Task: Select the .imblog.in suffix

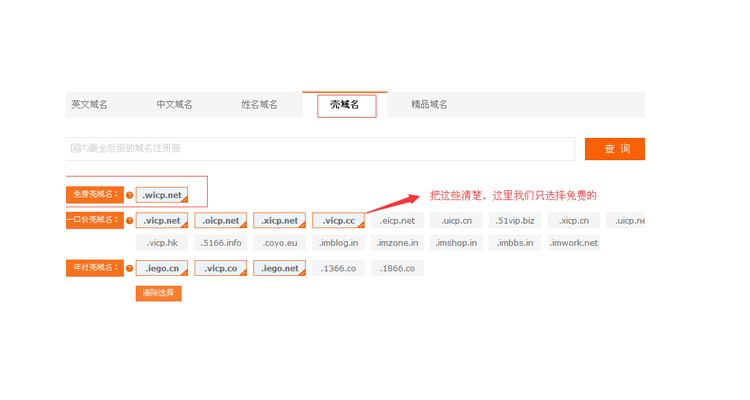Action: (338, 243)
